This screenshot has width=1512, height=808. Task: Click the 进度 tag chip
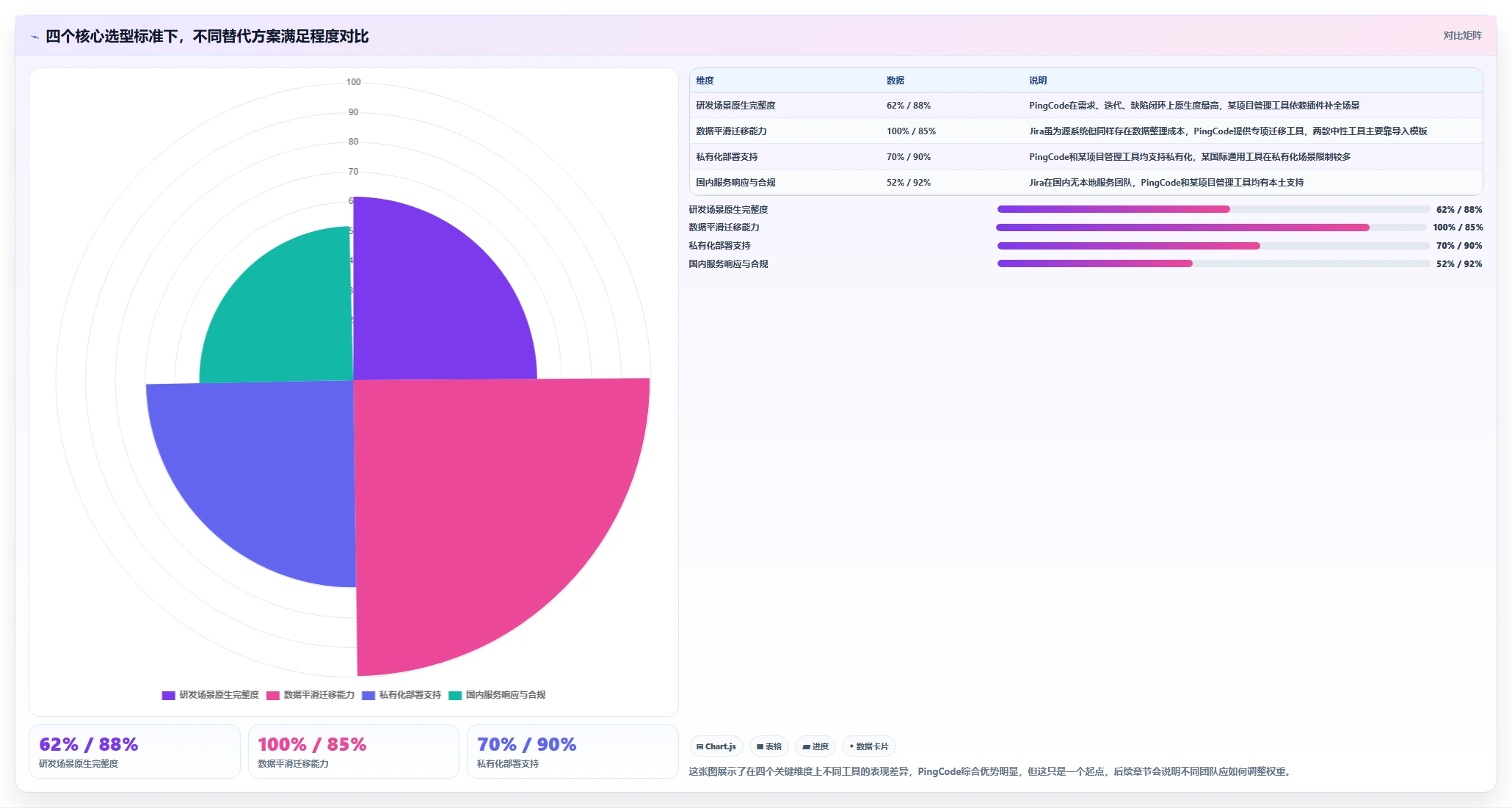click(815, 746)
